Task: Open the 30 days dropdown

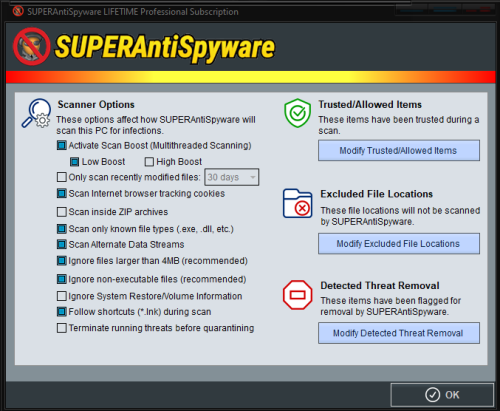Action: [x=231, y=177]
